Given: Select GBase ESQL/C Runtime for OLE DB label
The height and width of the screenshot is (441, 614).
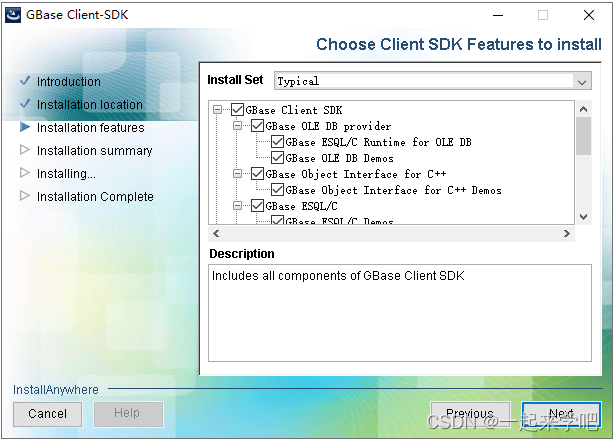Looking at the screenshot, I should tap(378, 142).
